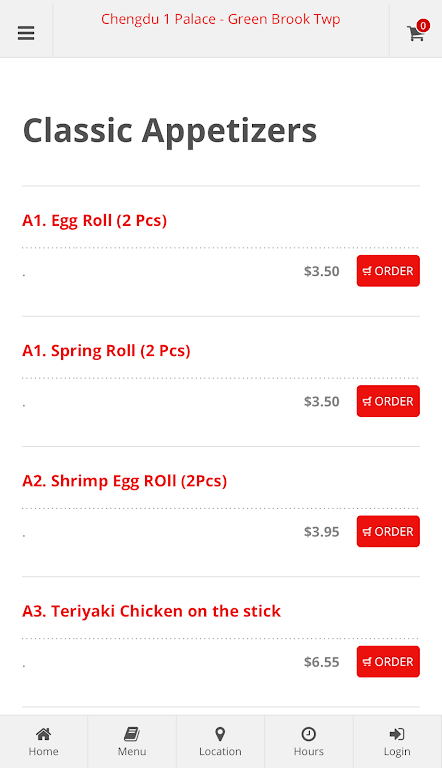The image size is (442, 768).
Task: Select the Location tab label
Action: click(220, 751)
